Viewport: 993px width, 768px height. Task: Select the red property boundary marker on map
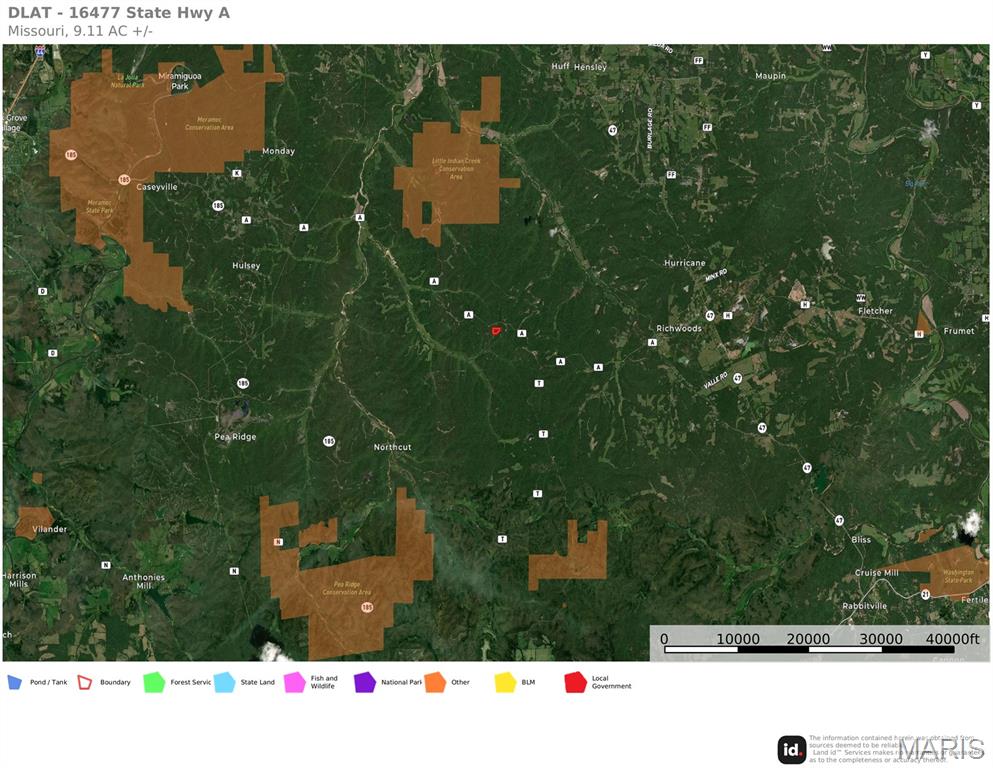[x=495, y=330]
